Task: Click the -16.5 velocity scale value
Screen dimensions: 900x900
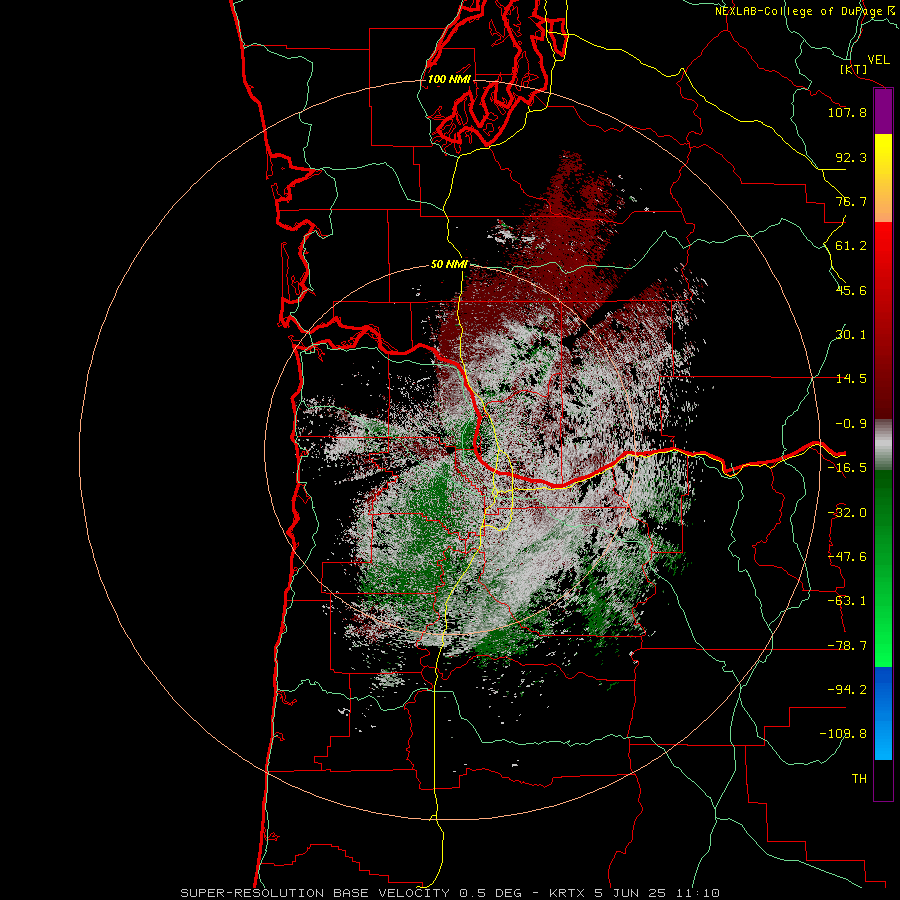Action: (x=847, y=468)
